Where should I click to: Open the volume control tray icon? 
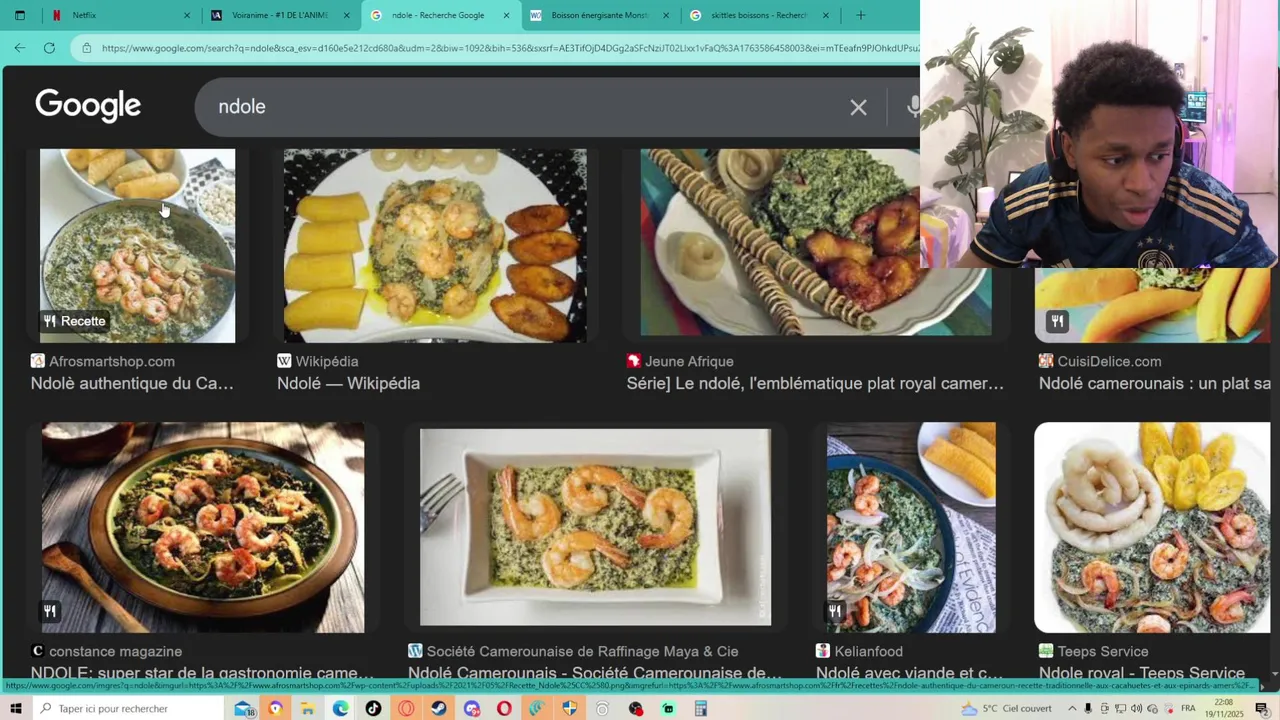[1136, 709]
